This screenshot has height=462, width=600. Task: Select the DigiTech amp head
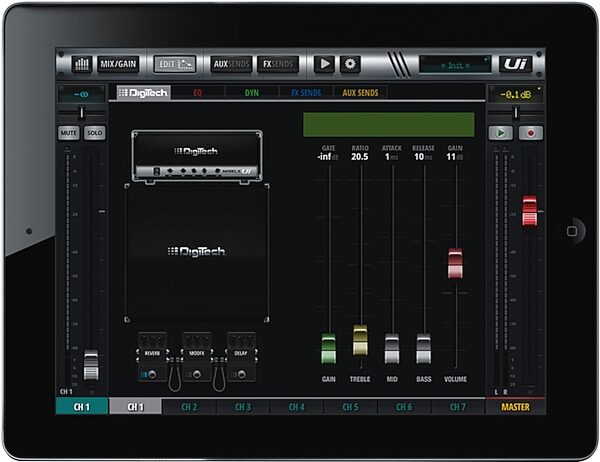tap(197, 156)
